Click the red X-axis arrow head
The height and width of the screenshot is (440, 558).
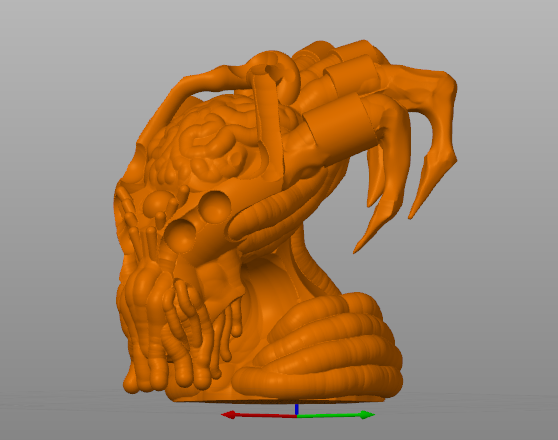pos(228,415)
